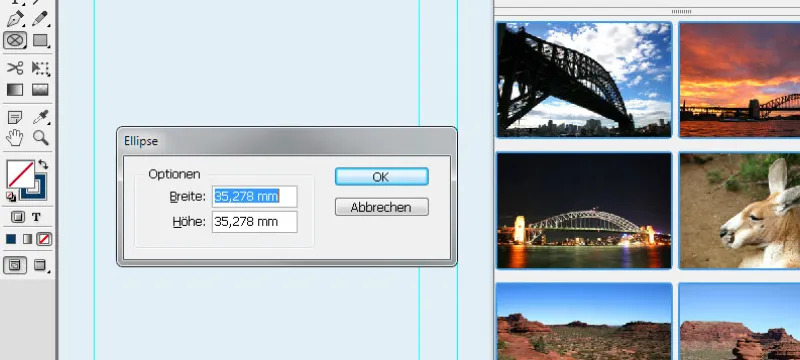
Task: Select the Free Transform tool
Action: click(40, 68)
